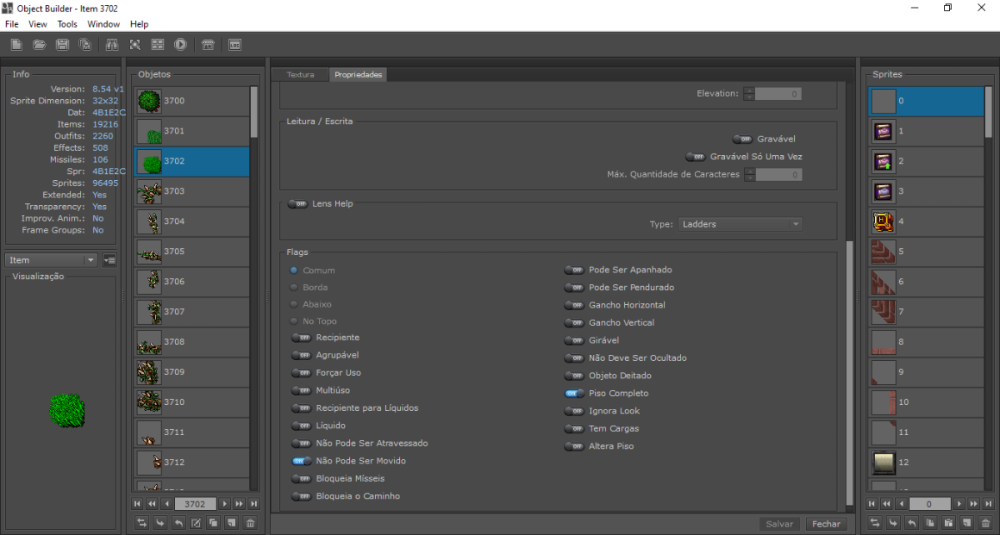This screenshot has height=535, width=1000.
Task: Click the Elevation stepper arrows
Action: 748,94
